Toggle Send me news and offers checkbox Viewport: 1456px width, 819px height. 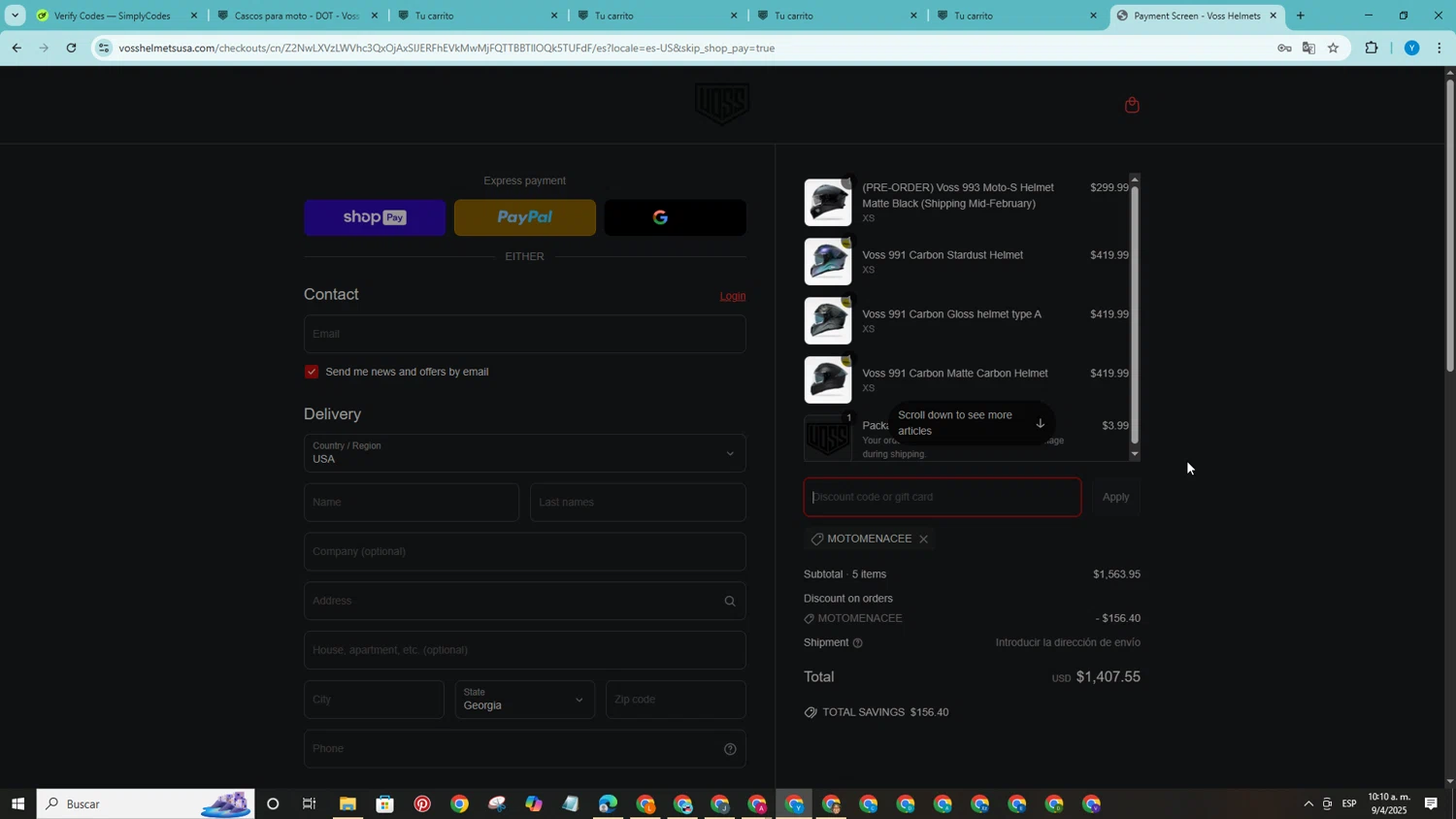click(x=312, y=372)
